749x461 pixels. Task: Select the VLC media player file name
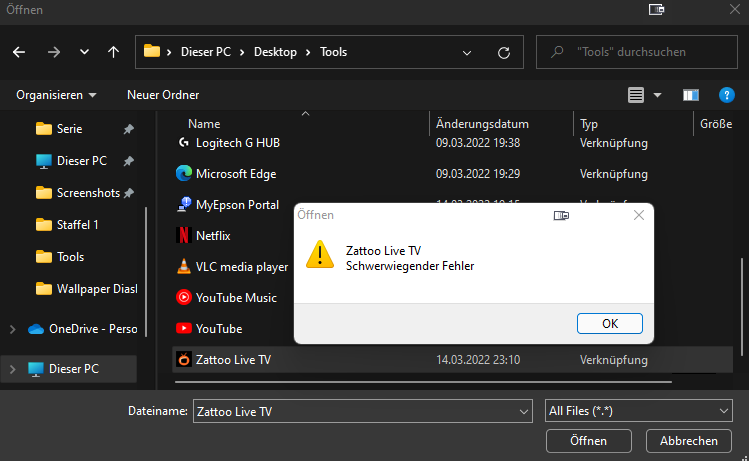(x=242, y=267)
